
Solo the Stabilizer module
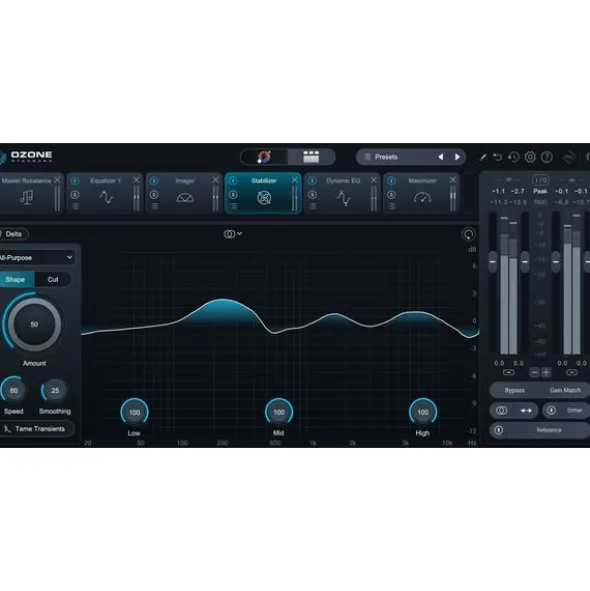click(x=233, y=195)
